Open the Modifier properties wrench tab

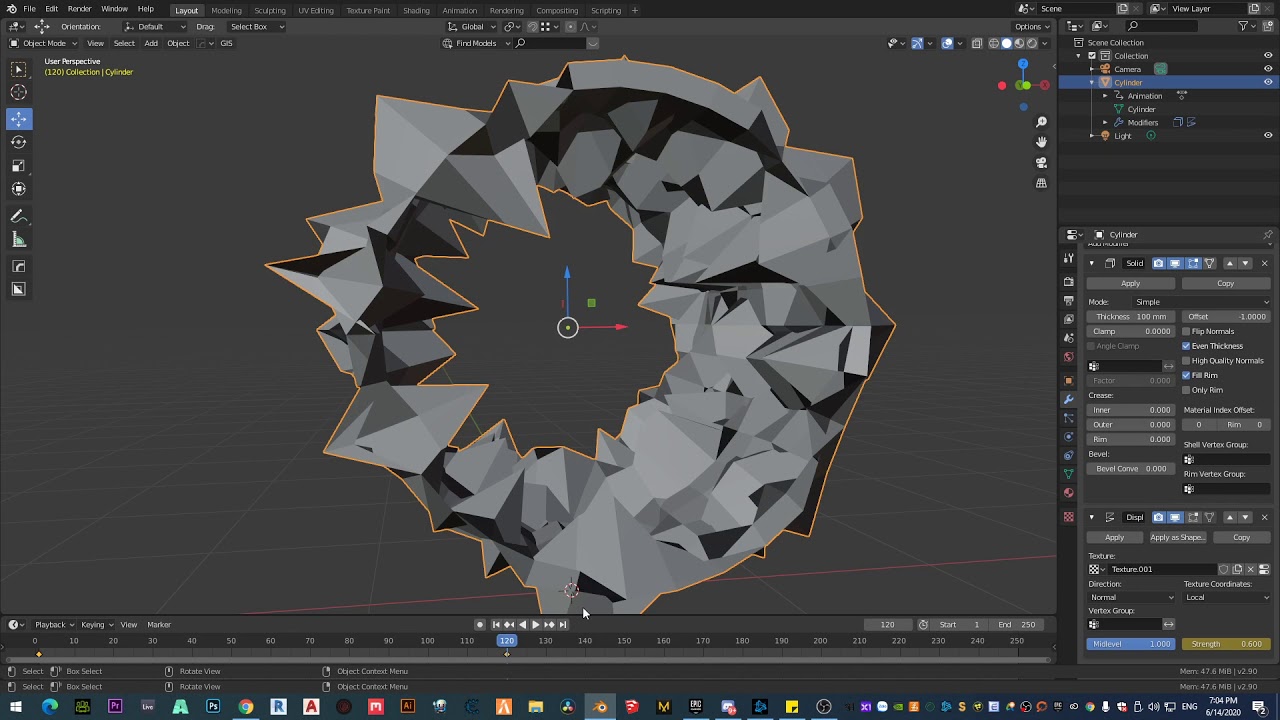coord(1068,399)
